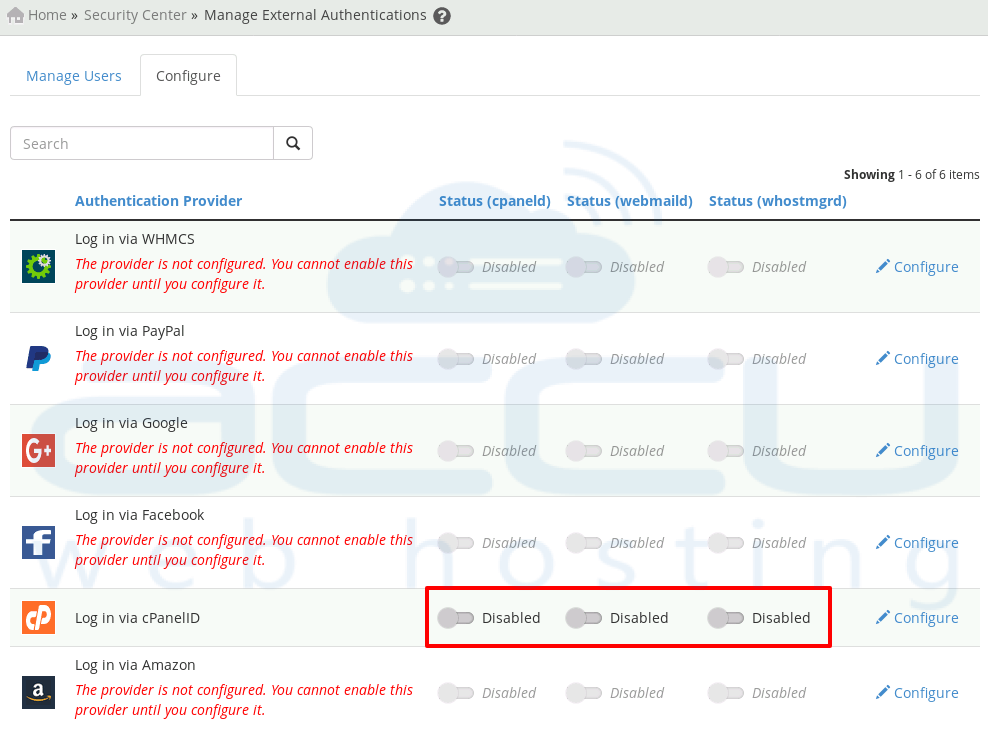Click the WHMCS provider logo

pyautogui.click(x=38, y=267)
